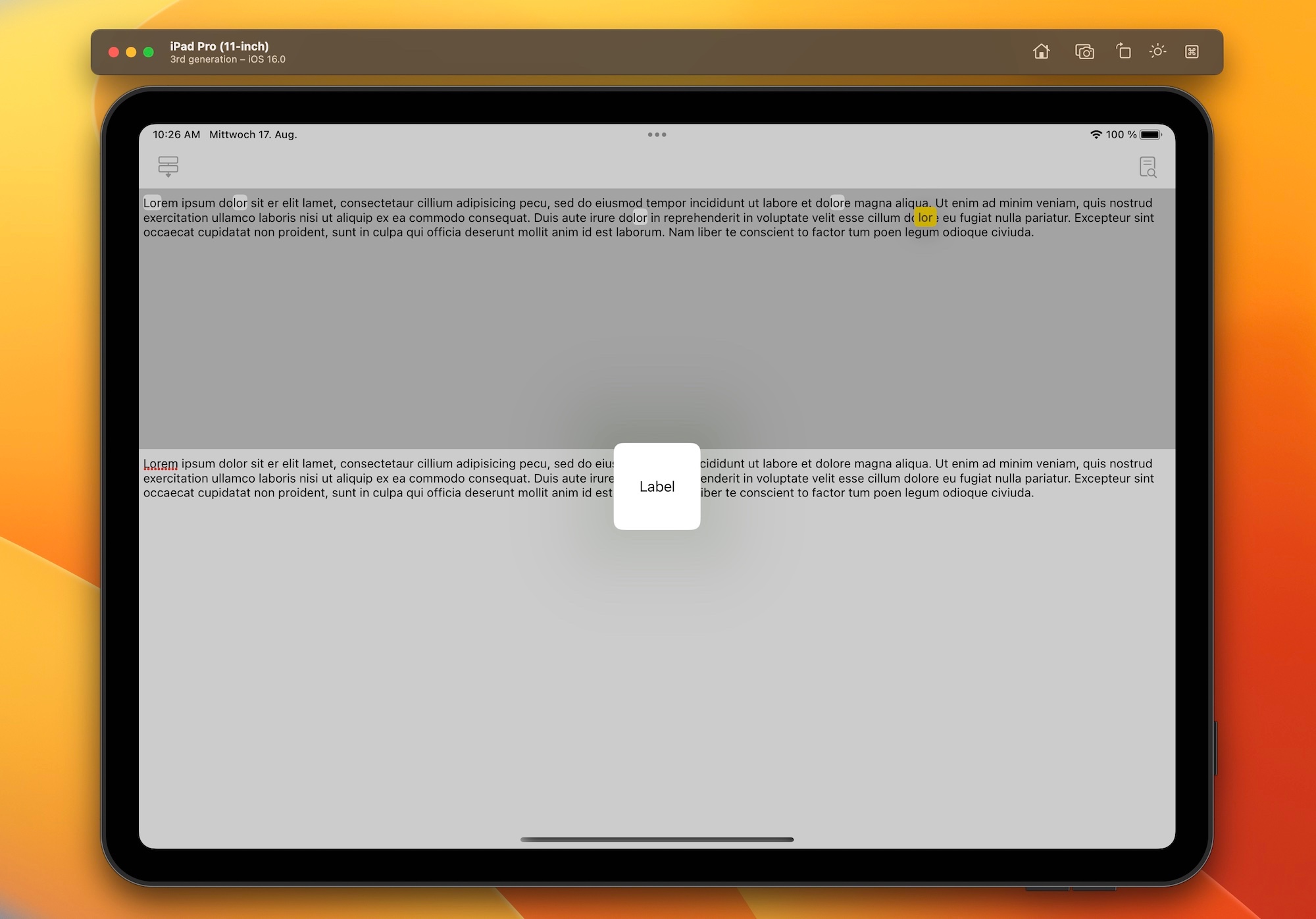Close the simulator window with red button
The height and width of the screenshot is (919, 1316).
[x=113, y=52]
